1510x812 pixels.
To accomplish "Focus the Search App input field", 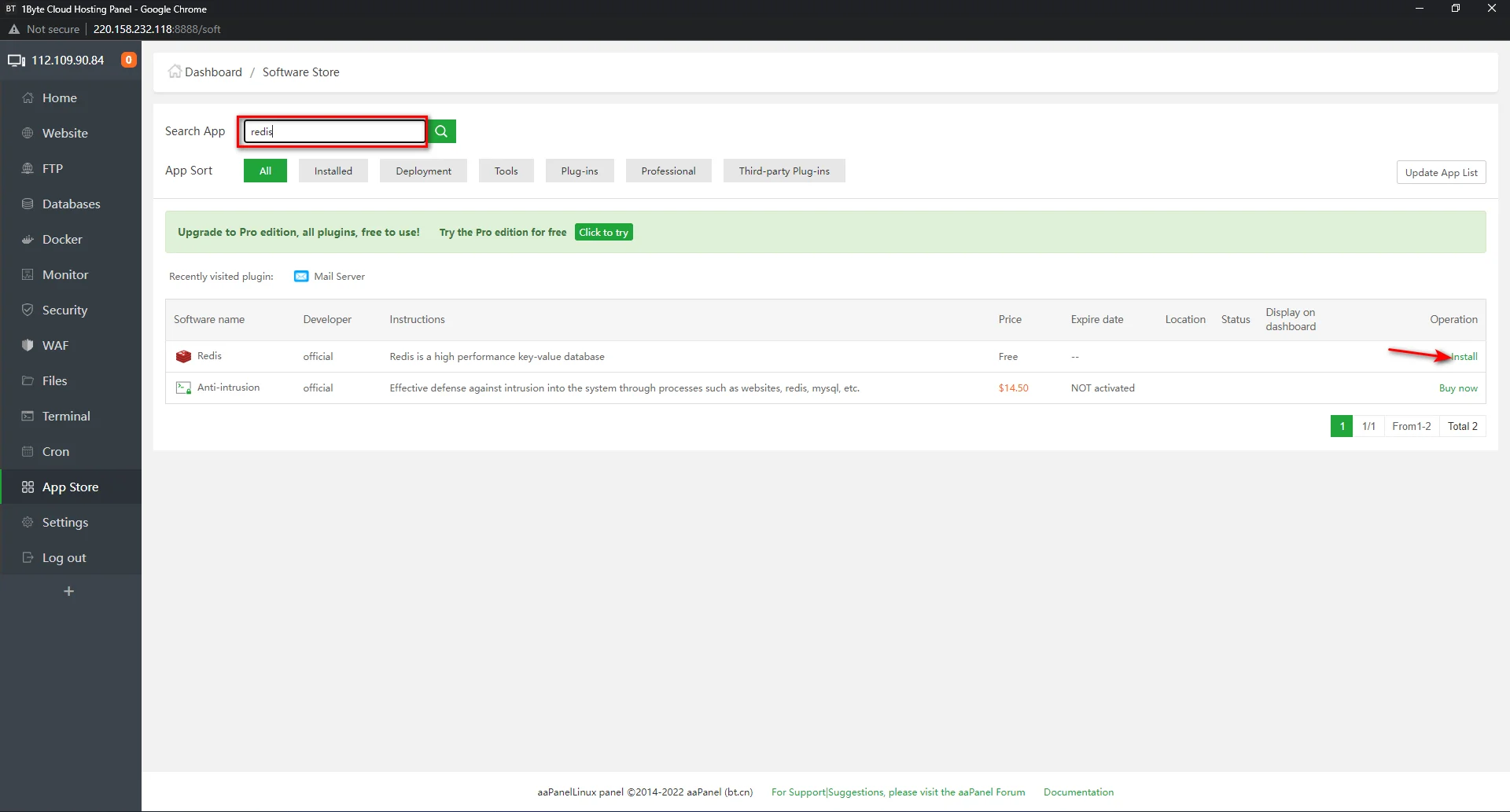I will (x=334, y=131).
